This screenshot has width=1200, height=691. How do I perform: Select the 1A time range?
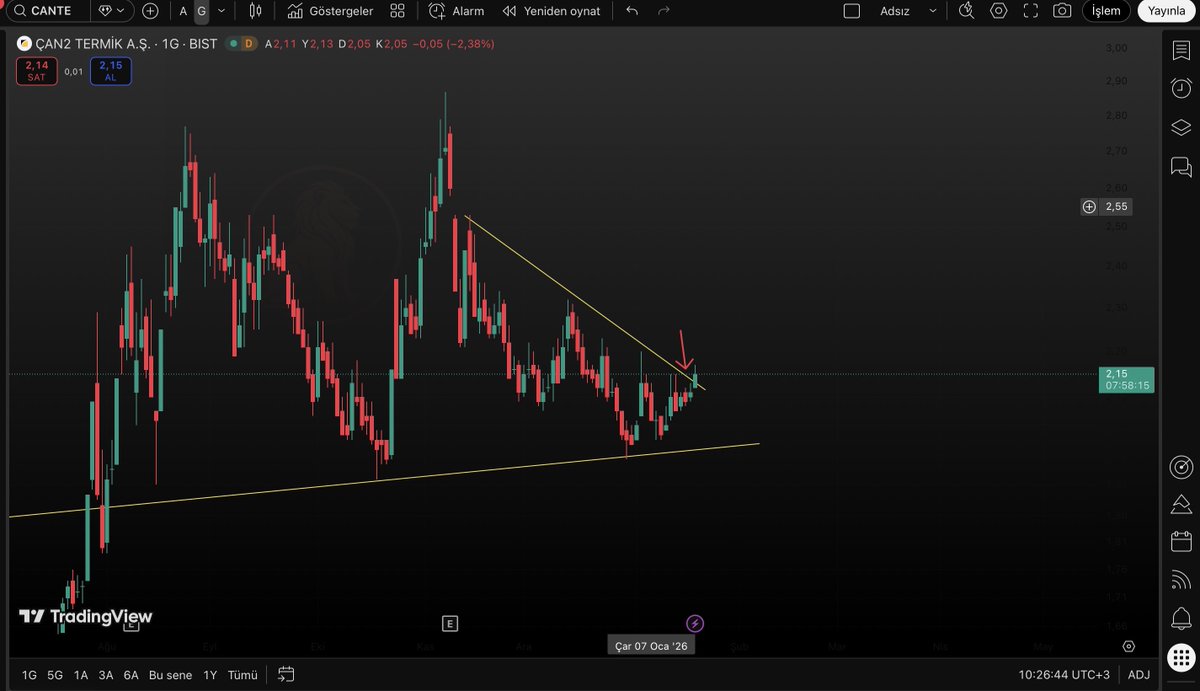[81, 675]
